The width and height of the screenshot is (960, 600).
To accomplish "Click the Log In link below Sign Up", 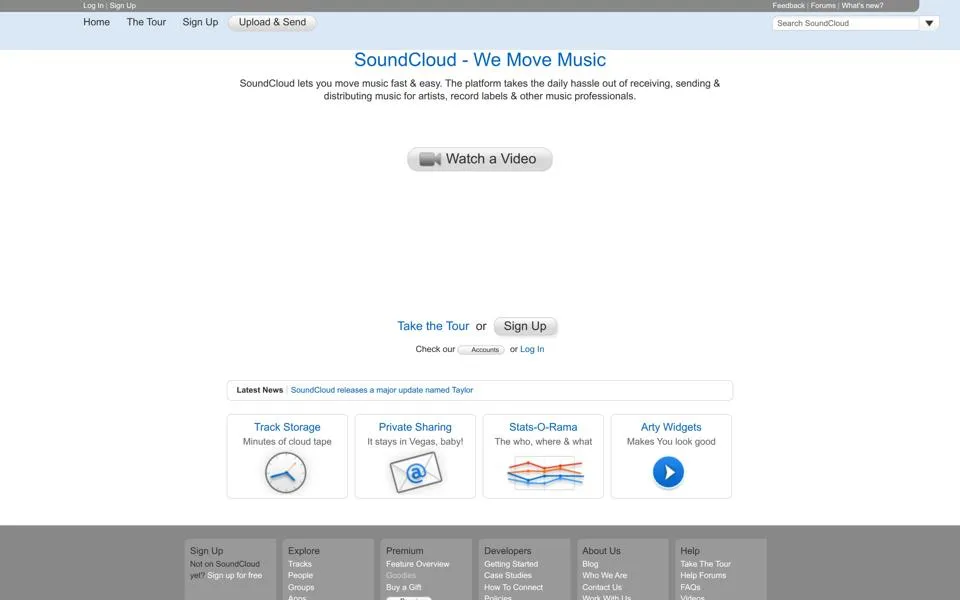I will click(x=532, y=349).
